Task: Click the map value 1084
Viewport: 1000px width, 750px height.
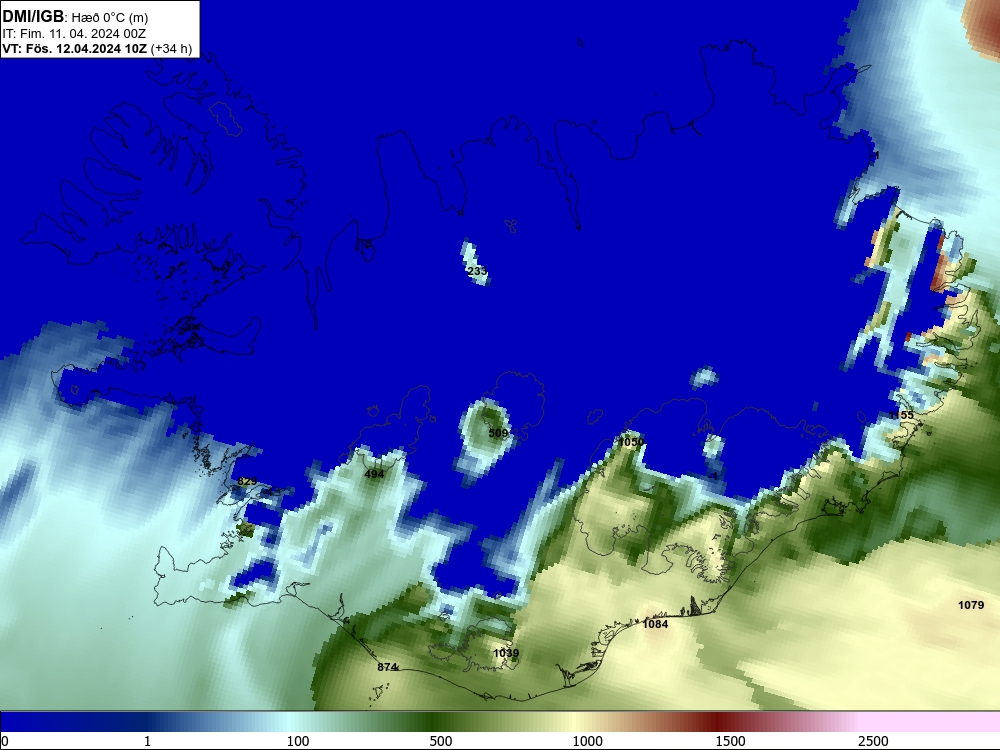Action: [x=655, y=624]
